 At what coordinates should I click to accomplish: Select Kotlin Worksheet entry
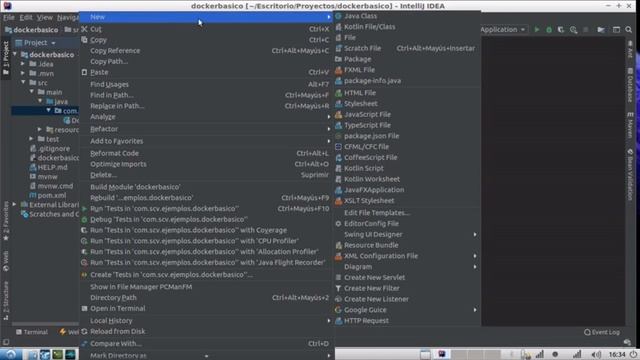point(407,179)
